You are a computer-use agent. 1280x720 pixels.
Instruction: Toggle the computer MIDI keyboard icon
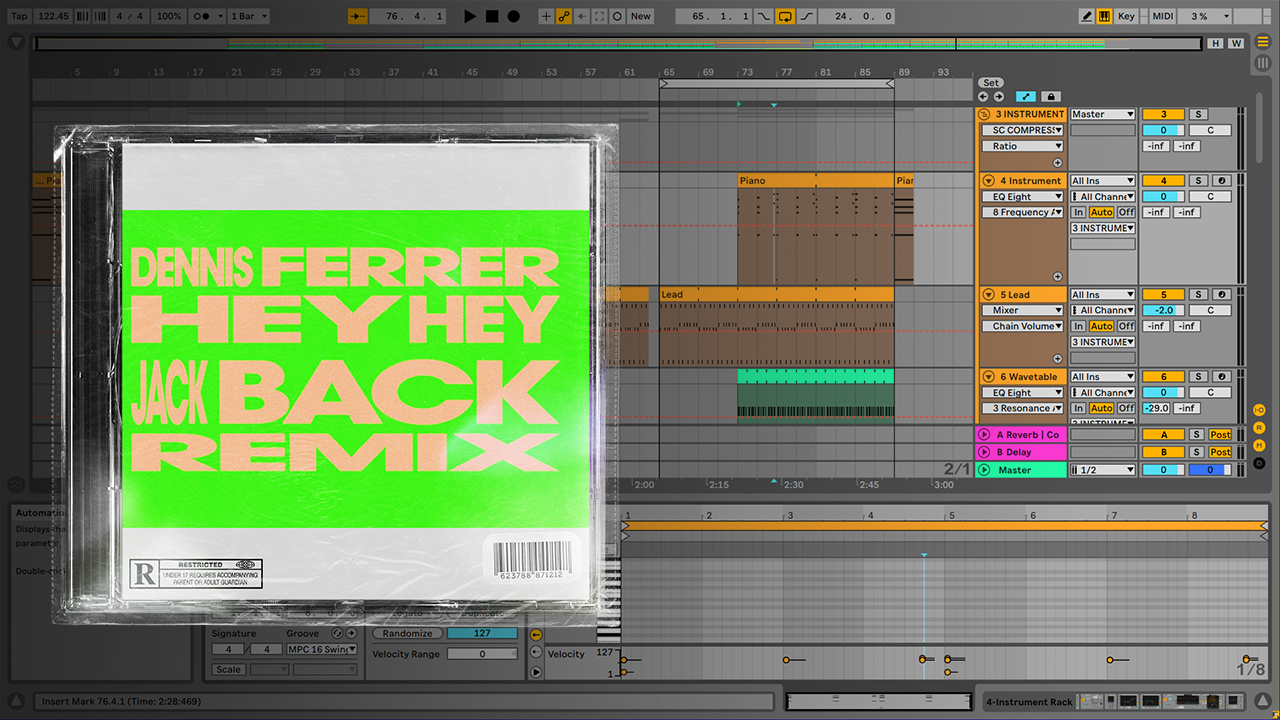[1104, 16]
